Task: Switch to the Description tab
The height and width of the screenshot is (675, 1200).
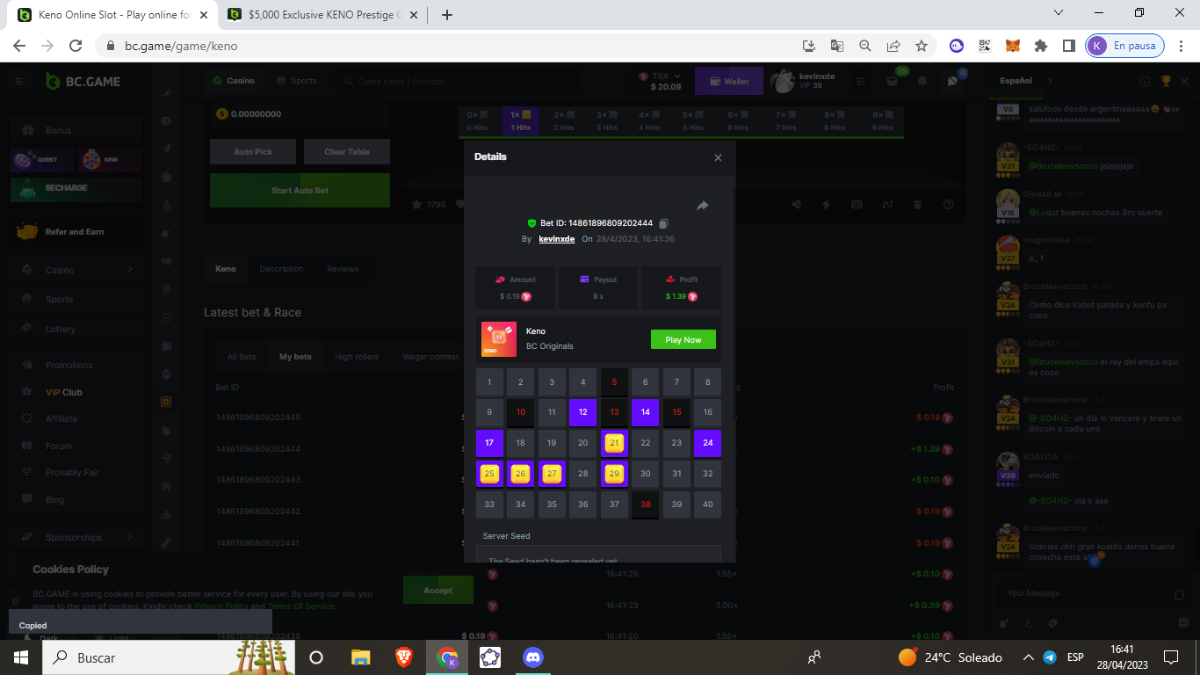Action: pyautogui.click(x=281, y=269)
